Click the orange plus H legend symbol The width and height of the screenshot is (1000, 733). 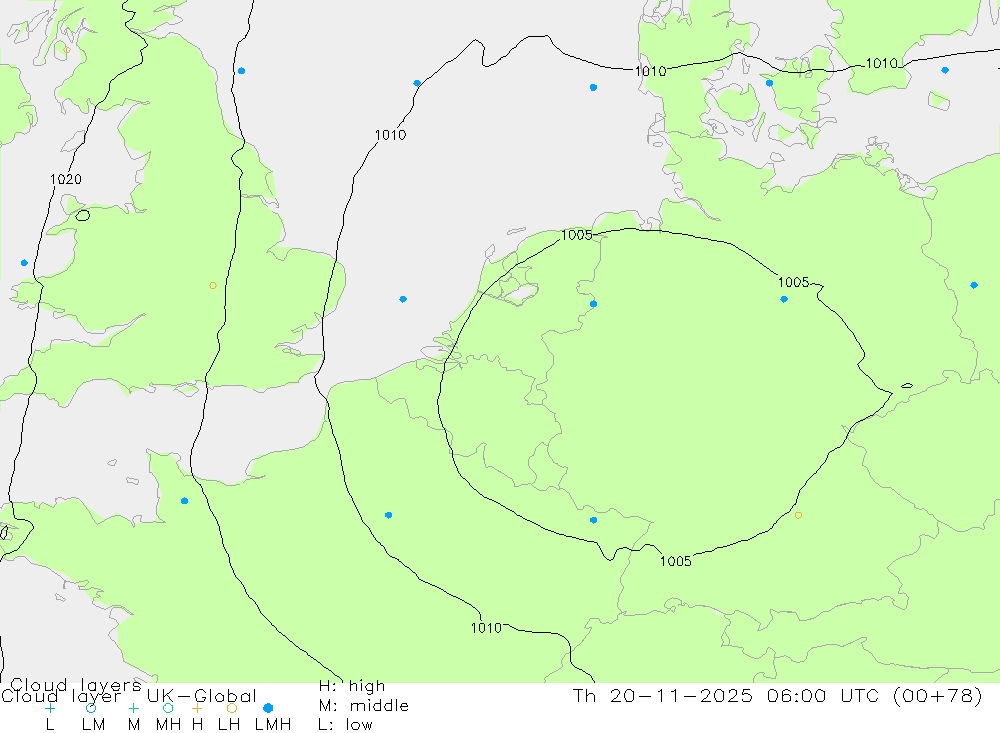coord(197,708)
